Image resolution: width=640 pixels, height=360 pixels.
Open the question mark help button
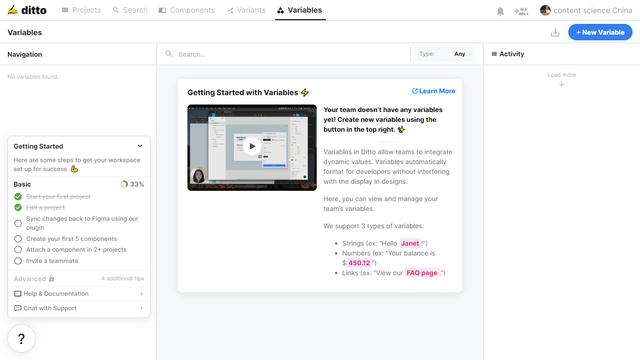[x=21, y=338]
